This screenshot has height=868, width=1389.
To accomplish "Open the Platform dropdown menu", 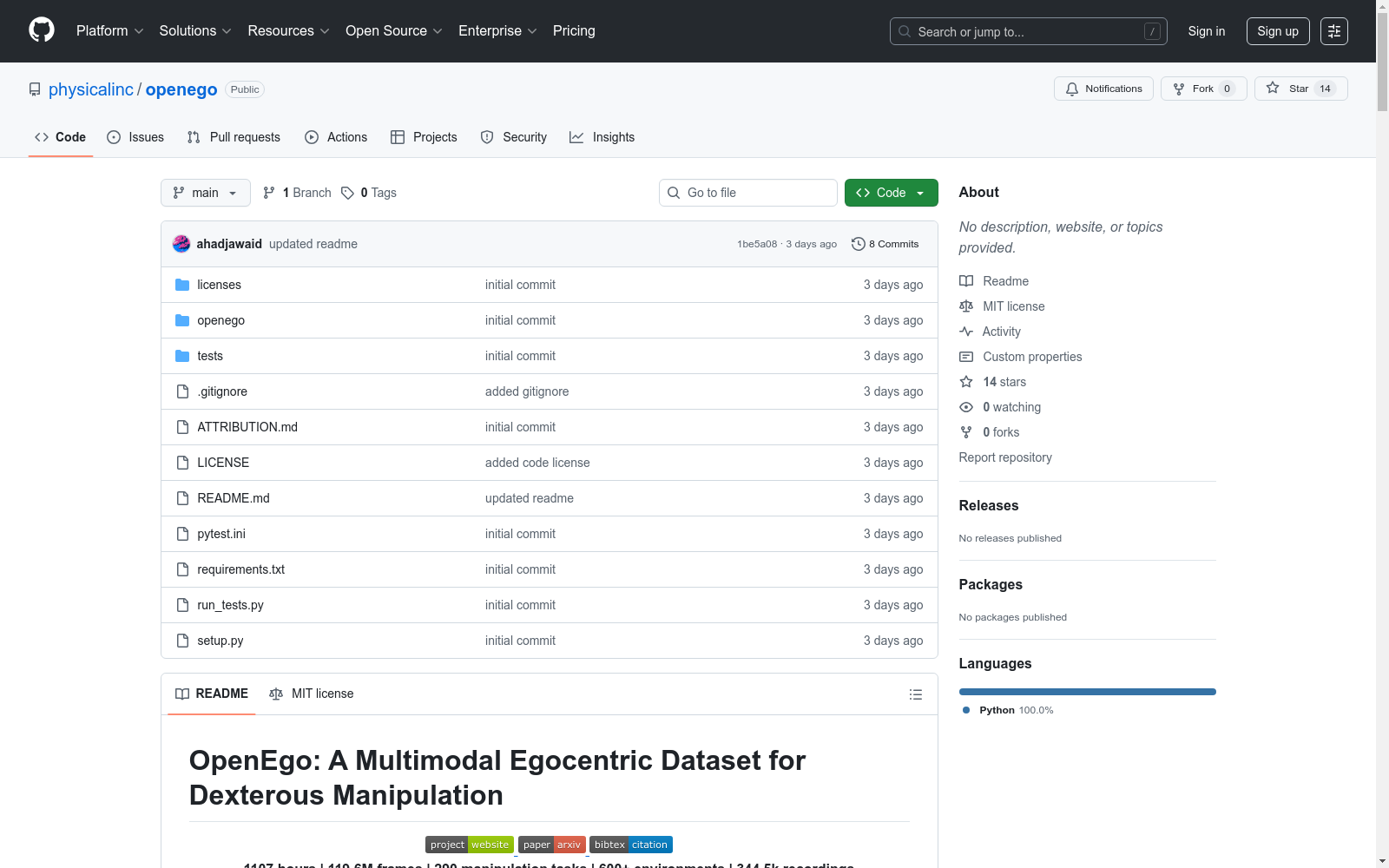I will [110, 31].
